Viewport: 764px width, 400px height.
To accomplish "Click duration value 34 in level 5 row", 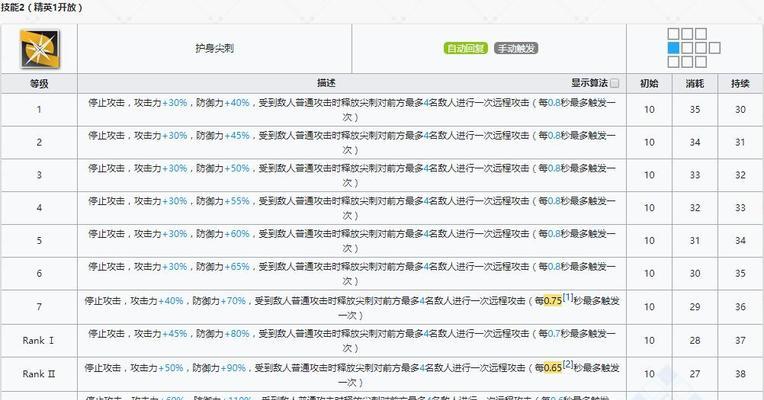I will click(x=741, y=241).
